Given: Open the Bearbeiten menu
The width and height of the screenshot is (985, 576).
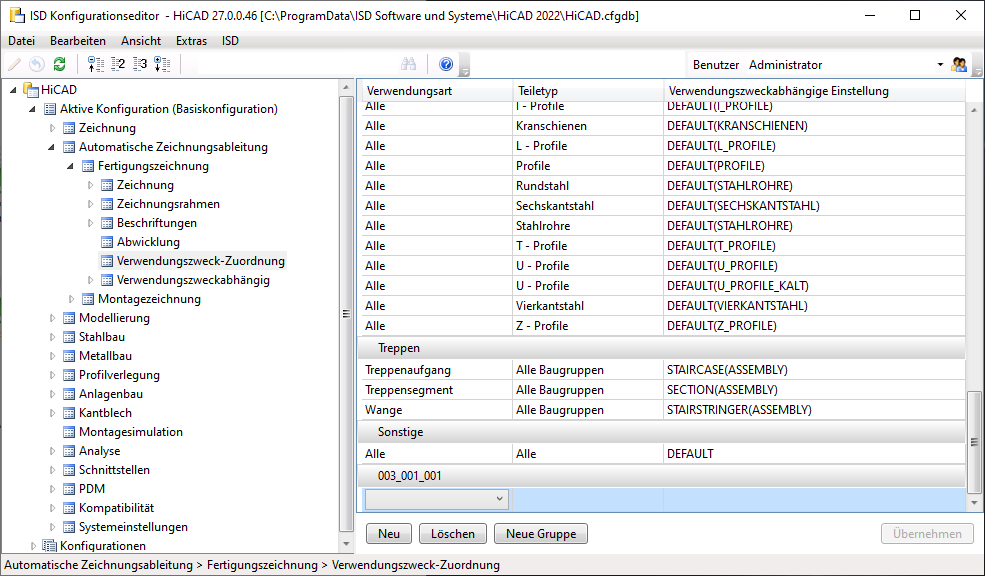Looking at the screenshot, I should (78, 41).
